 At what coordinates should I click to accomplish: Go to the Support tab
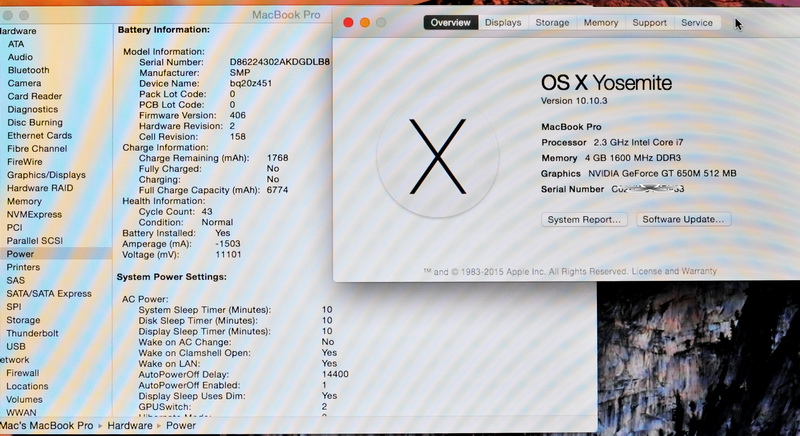[x=649, y=22]
